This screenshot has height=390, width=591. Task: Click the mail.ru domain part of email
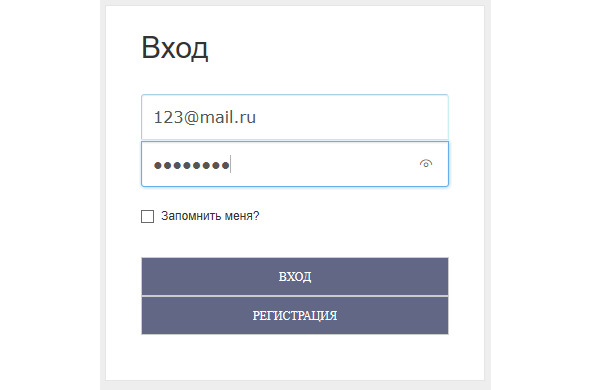pos(227,117)
